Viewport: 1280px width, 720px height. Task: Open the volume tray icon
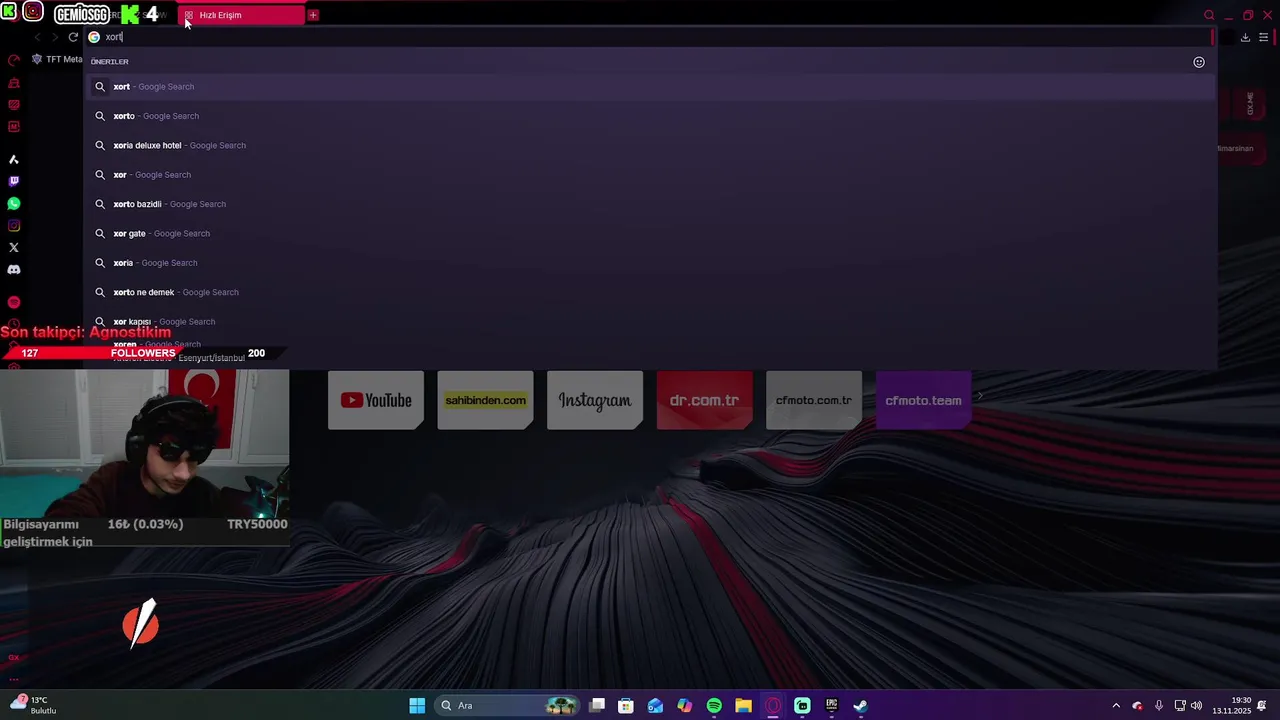pyautogui.click(x=1197, y=706)
